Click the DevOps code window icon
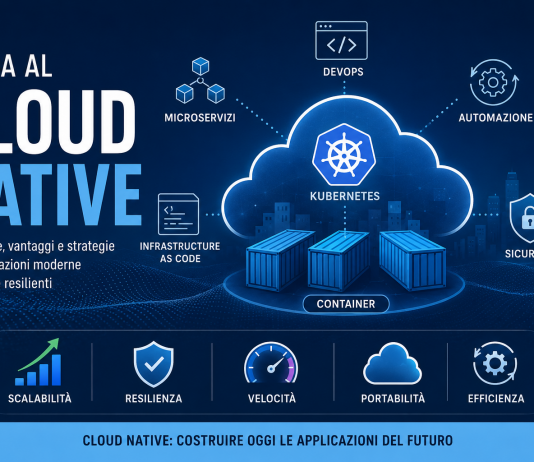 [341, 41]
